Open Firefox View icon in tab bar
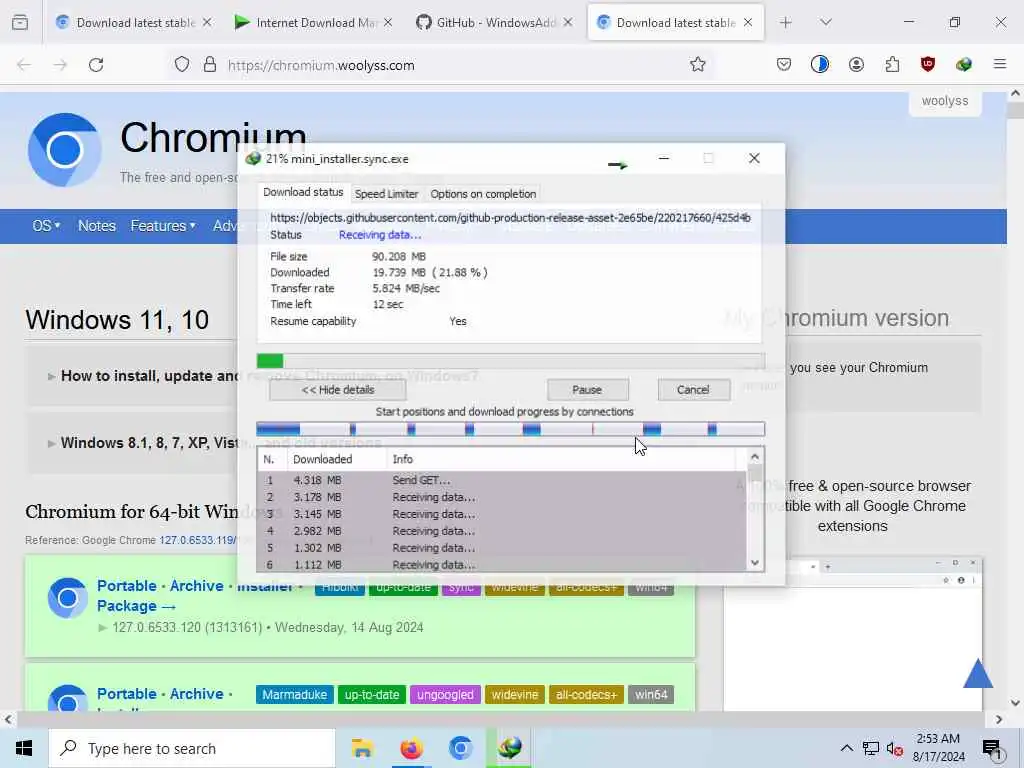This screenshot has height=768, width=1024. [x=20, y=22]
